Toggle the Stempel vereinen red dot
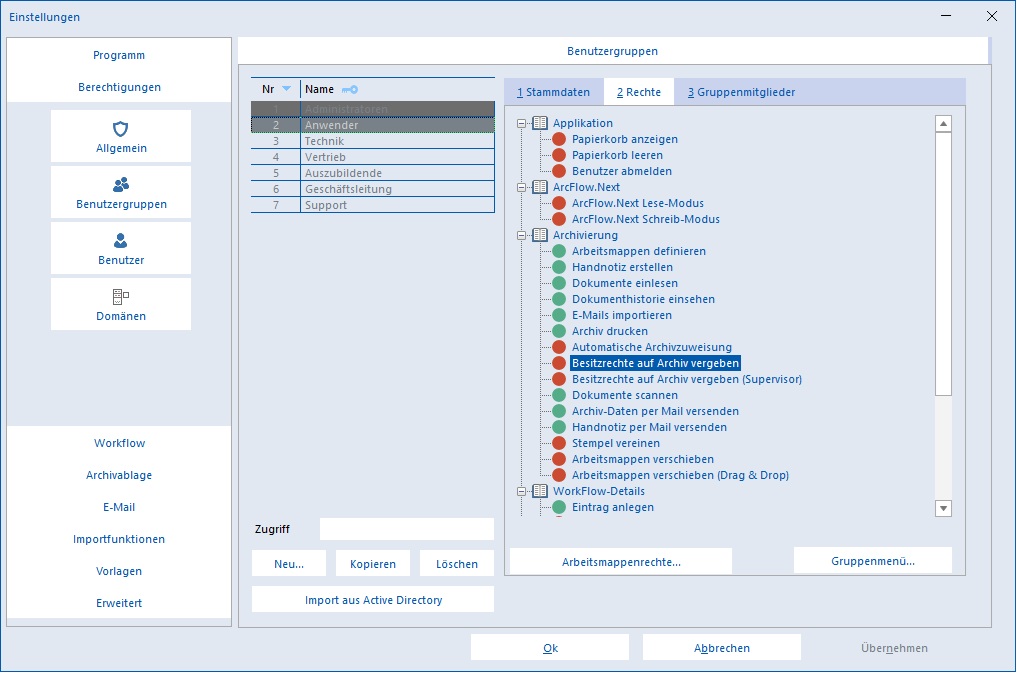The image size is (1017, 673). tap(559, 443)
